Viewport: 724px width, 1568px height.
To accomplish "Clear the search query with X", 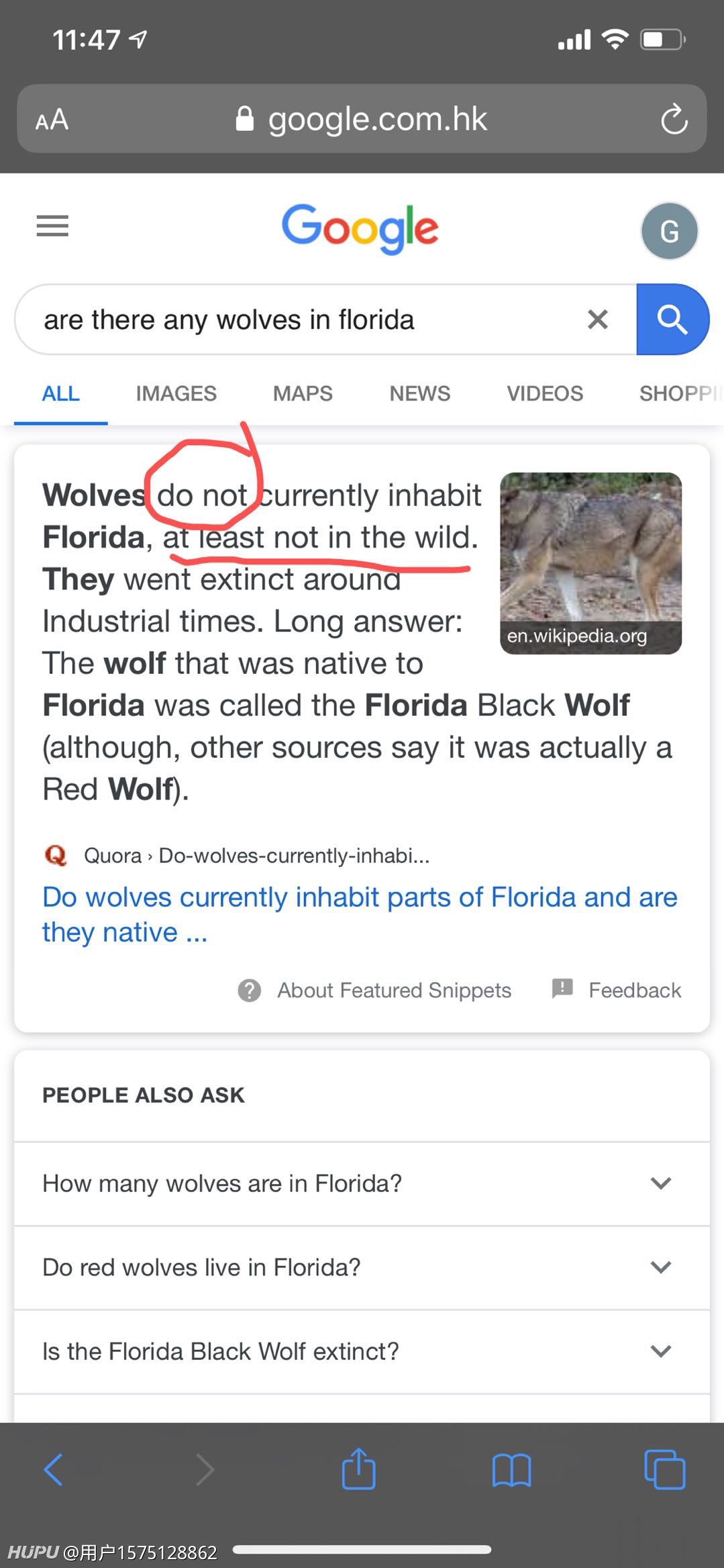I will coord(598,320).
